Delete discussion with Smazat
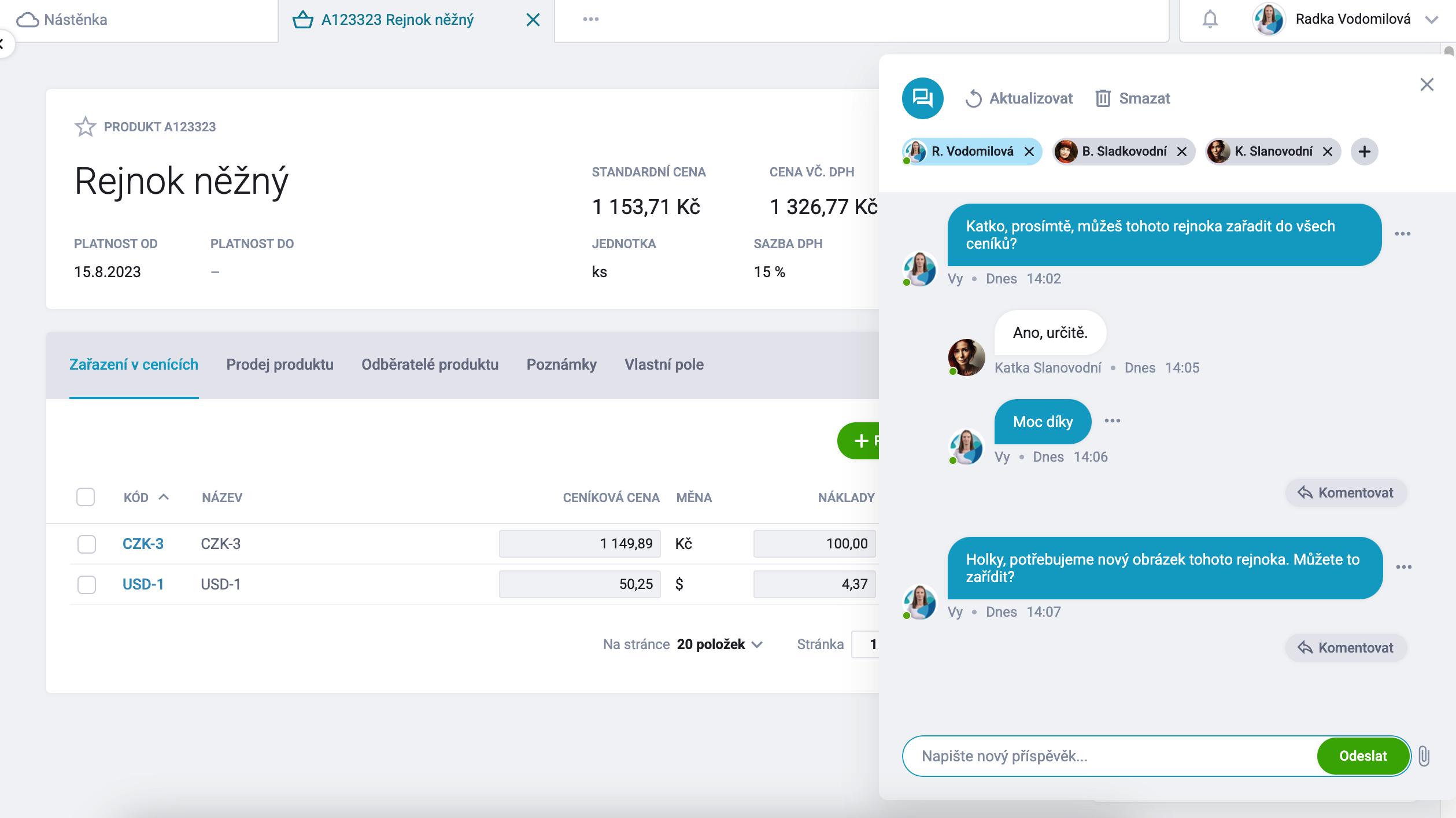This screenshot has width=1456, height=818. 1132,98
